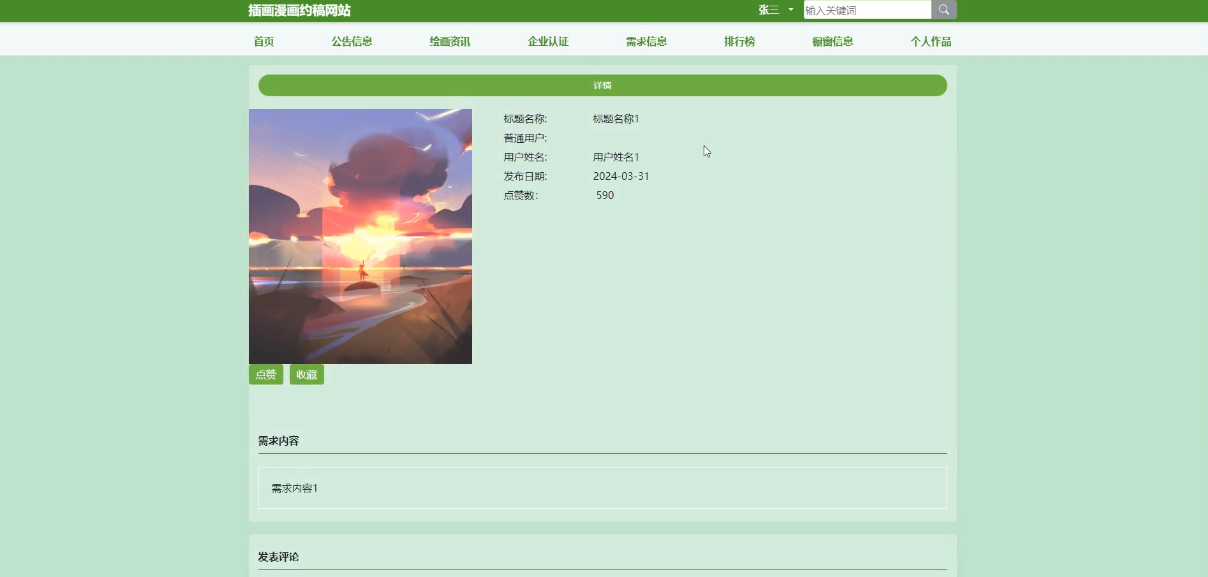This screenshot has width=1208, height=577.
Task: Open 绘画资讯 navigation item
Action: [x=450, y=42]
